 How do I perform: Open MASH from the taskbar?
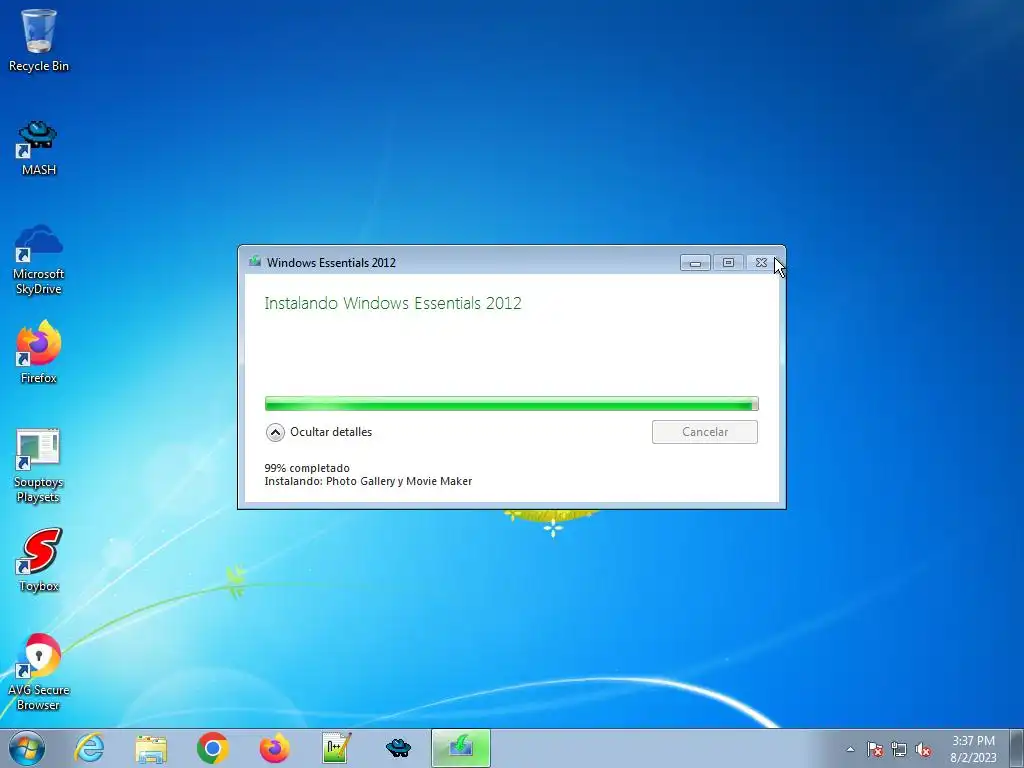pos(398,748)
